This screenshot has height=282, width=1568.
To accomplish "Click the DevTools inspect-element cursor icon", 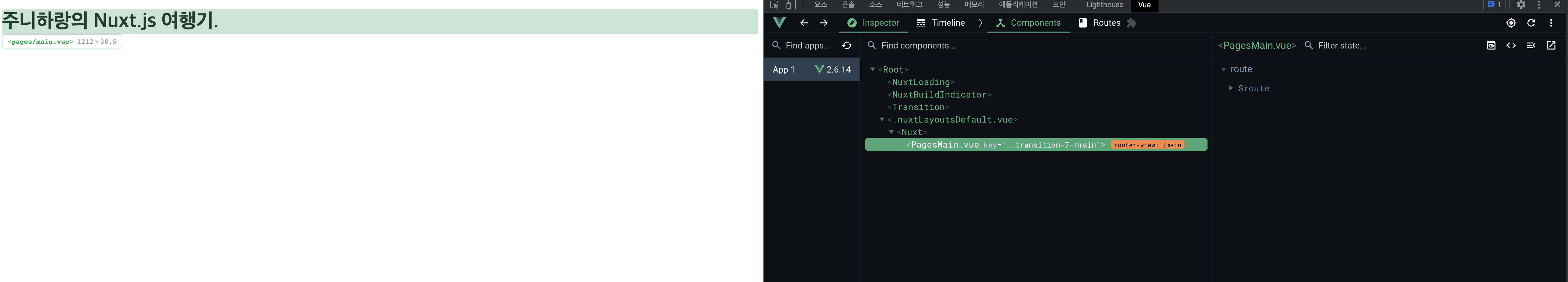I will tap(774, 5).
